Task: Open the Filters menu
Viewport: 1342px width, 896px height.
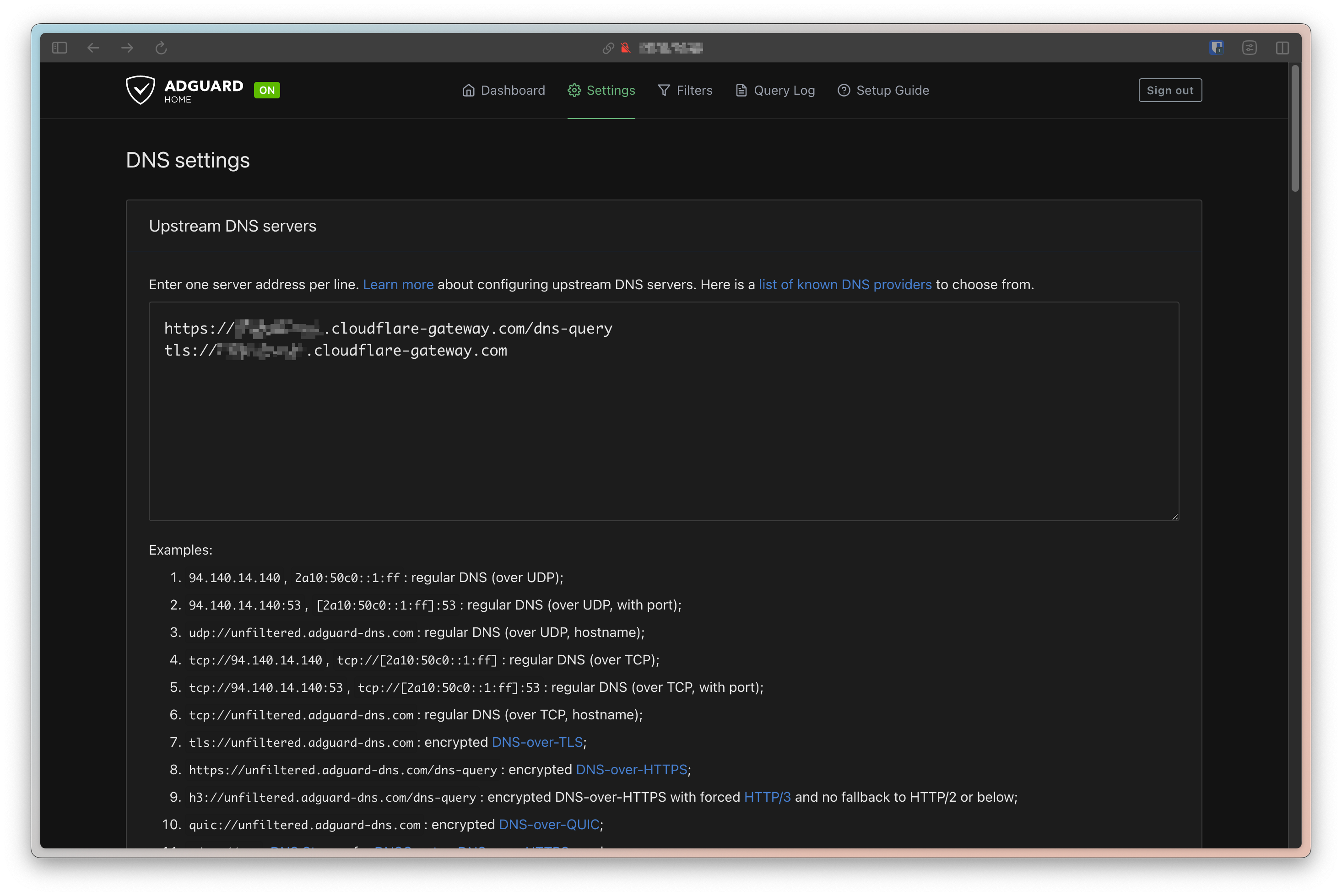Action: pyautogui.click(x=685, y=90)
